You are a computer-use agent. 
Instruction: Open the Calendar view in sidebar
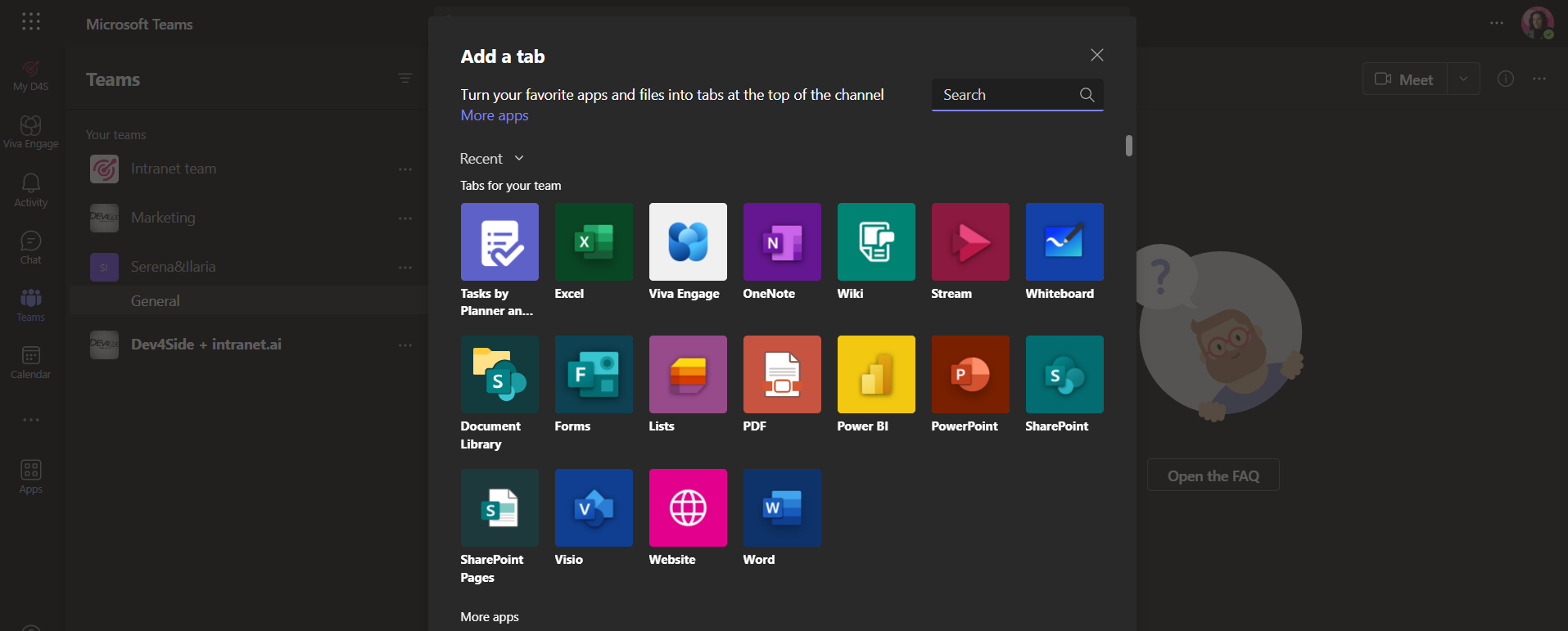(31, 362)
